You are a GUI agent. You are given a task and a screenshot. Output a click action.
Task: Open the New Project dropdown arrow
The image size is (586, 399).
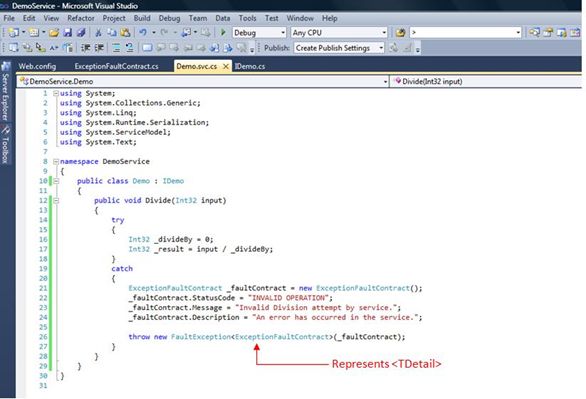[23, 33]
